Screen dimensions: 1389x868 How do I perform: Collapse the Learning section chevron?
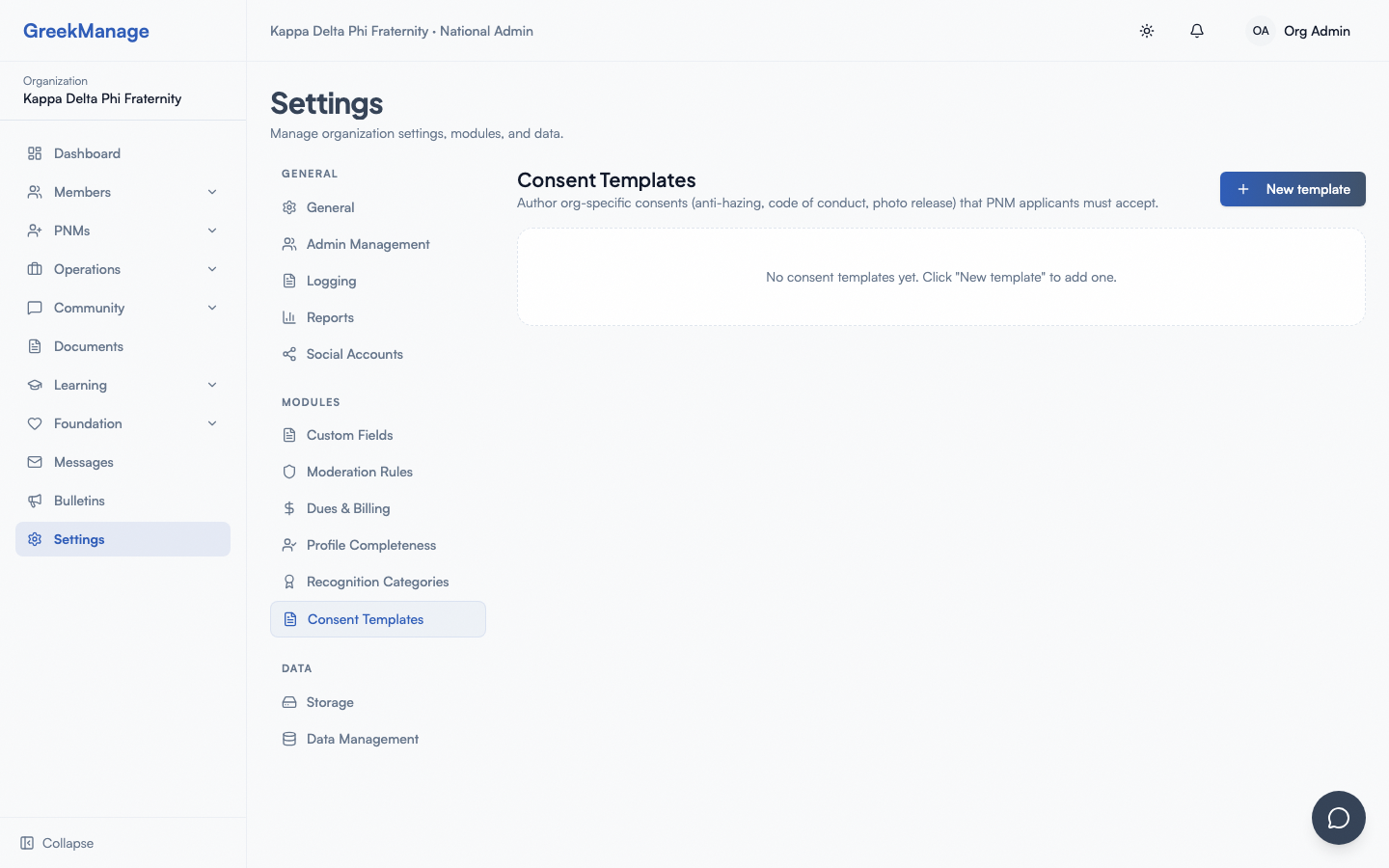(x=212, y=385)
